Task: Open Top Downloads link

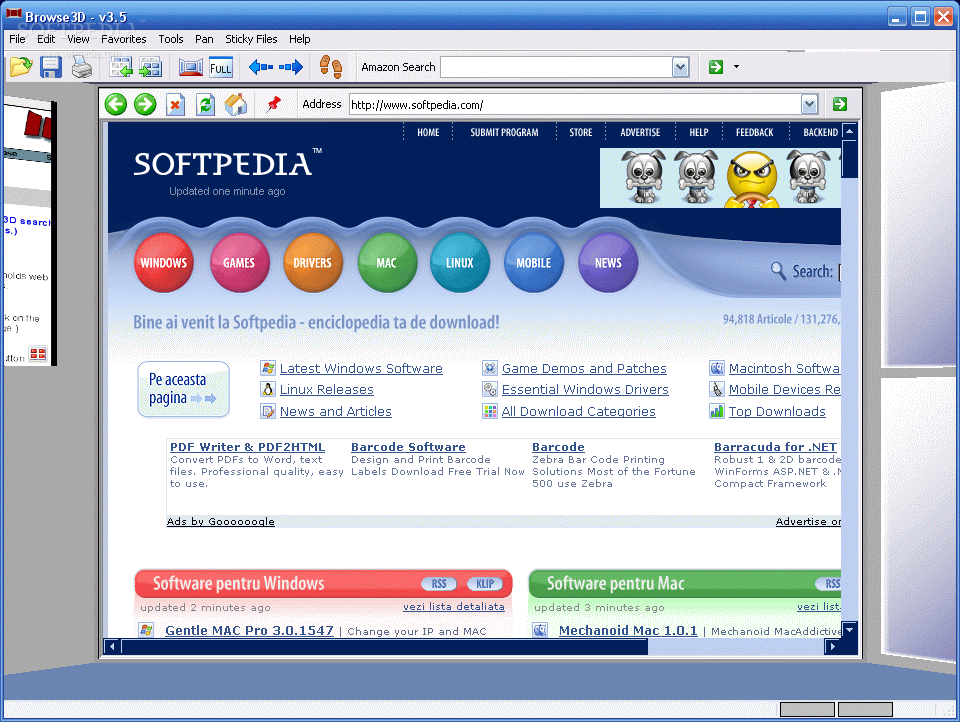Action: 777,412
